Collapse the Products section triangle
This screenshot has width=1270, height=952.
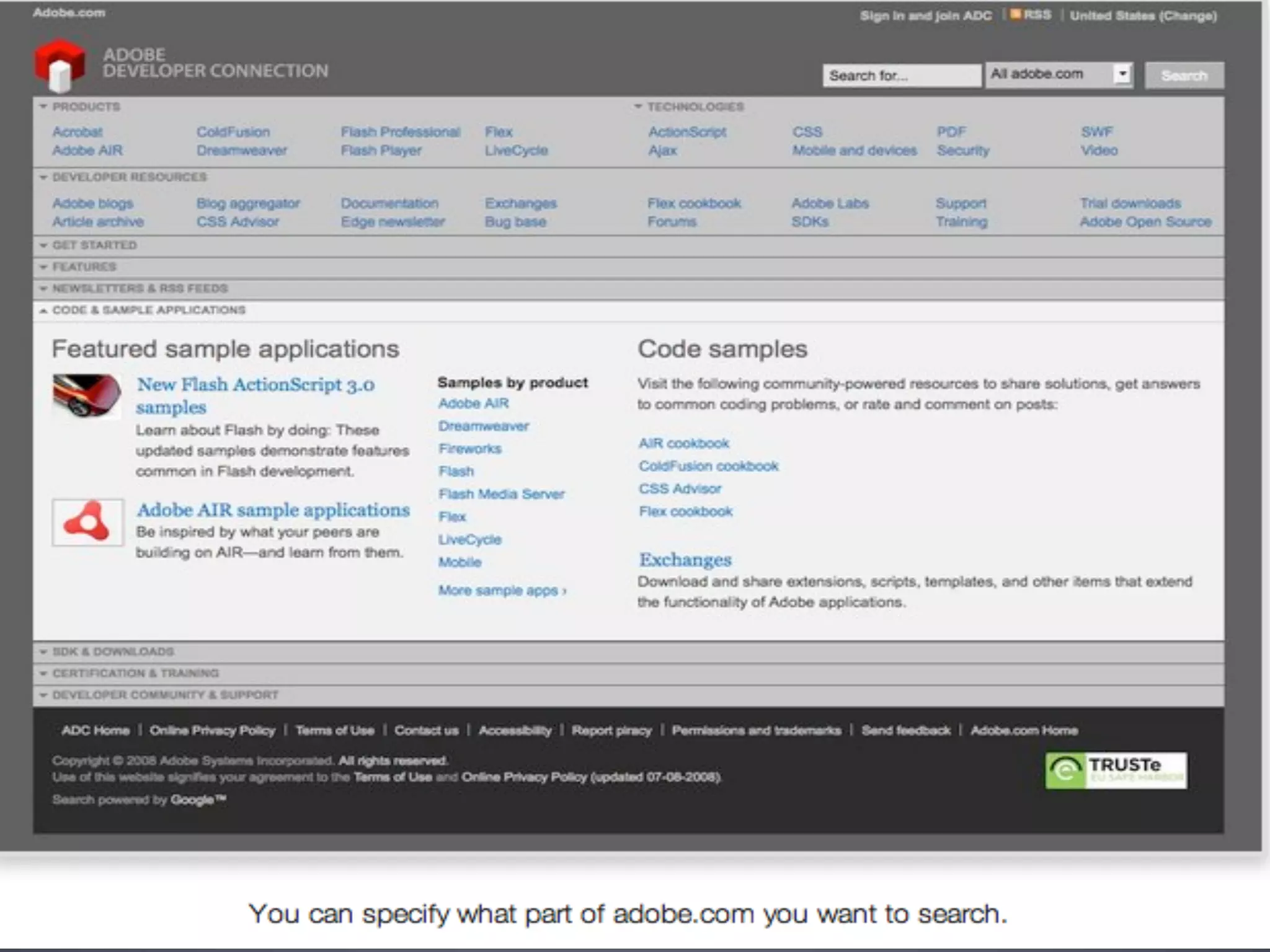click(x=43, y=107)
